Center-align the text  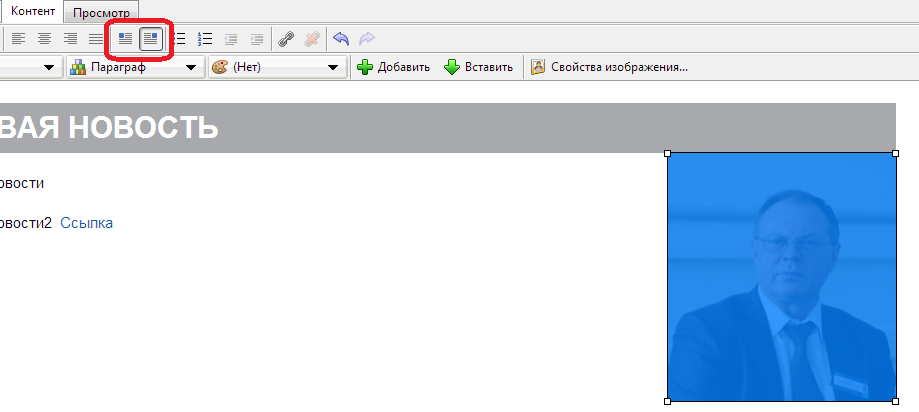tap(45, 39)
